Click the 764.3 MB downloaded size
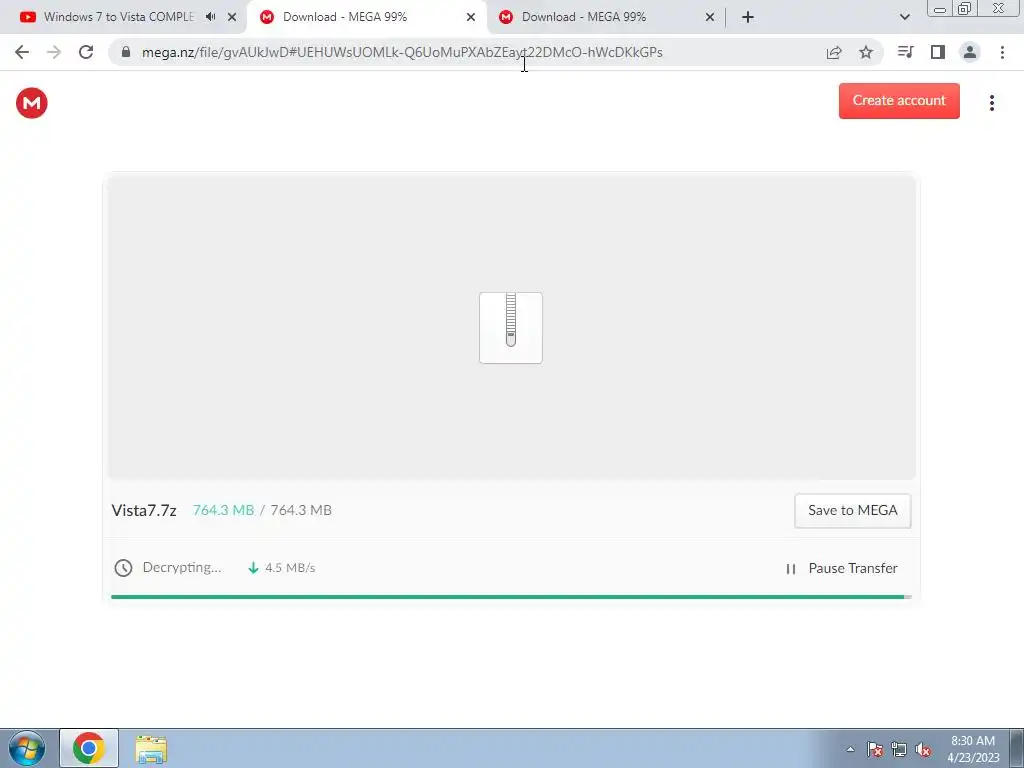The image size is (1024, 768). click(x=223, y=510)
